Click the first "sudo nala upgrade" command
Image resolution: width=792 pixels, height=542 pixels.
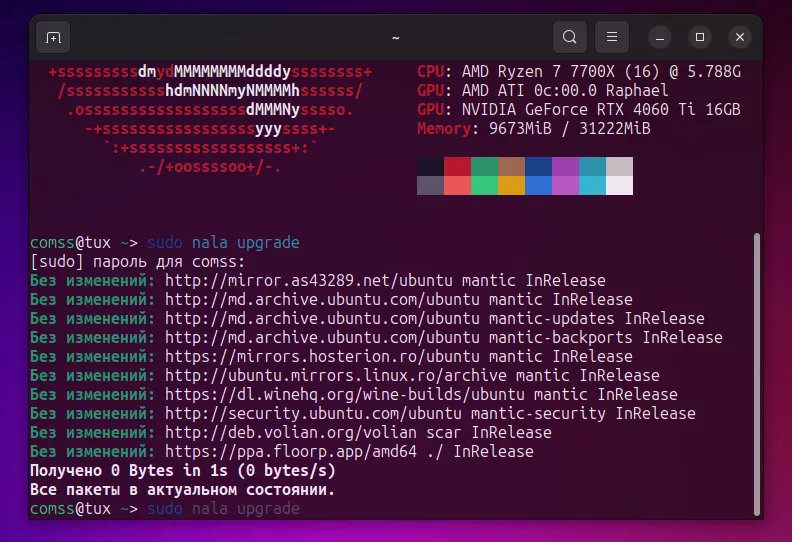(223, 243)
